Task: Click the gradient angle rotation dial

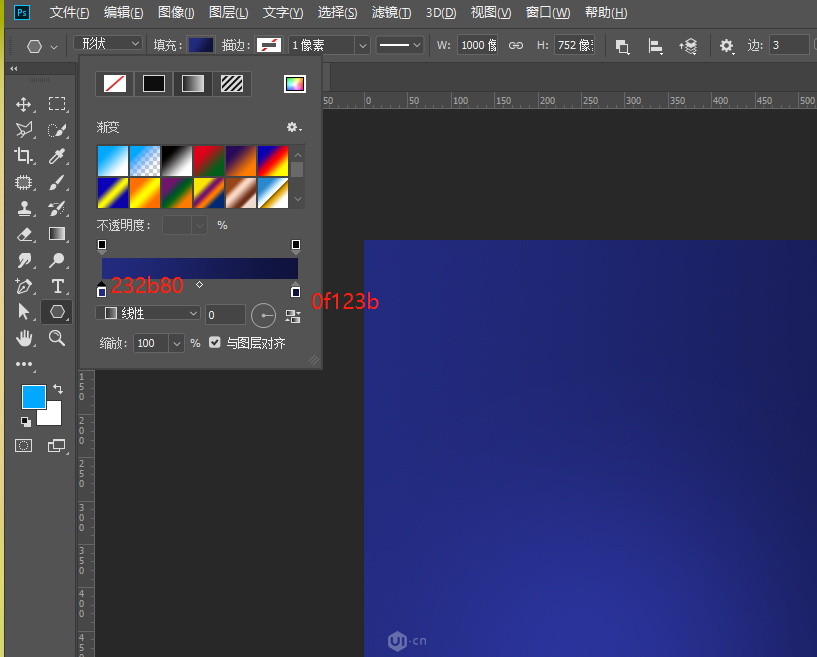Action: tap(263, 315)
